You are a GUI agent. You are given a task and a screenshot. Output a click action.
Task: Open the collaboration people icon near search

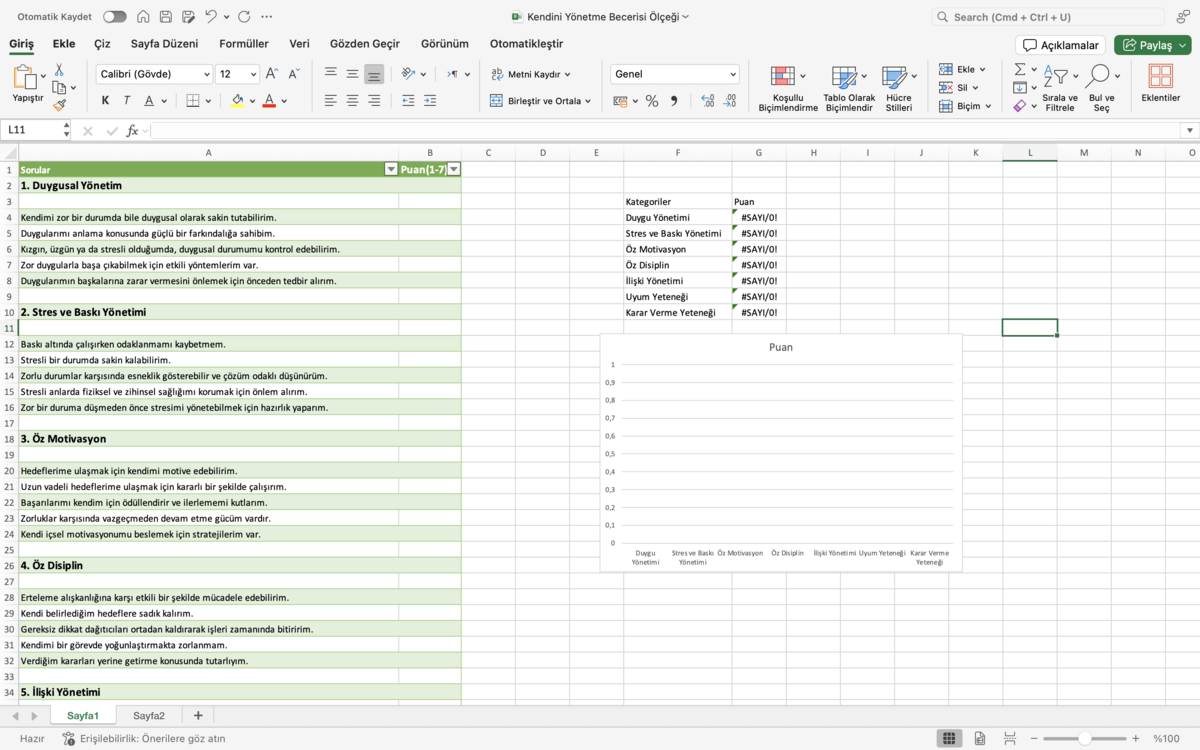[x=1183, y=17]
